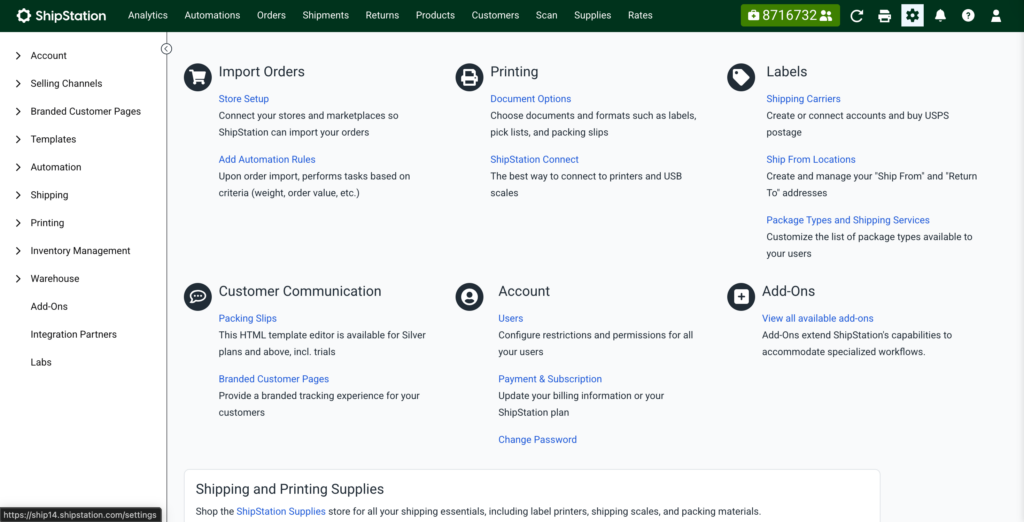Open the Products menu

click(x=435, y=16)
